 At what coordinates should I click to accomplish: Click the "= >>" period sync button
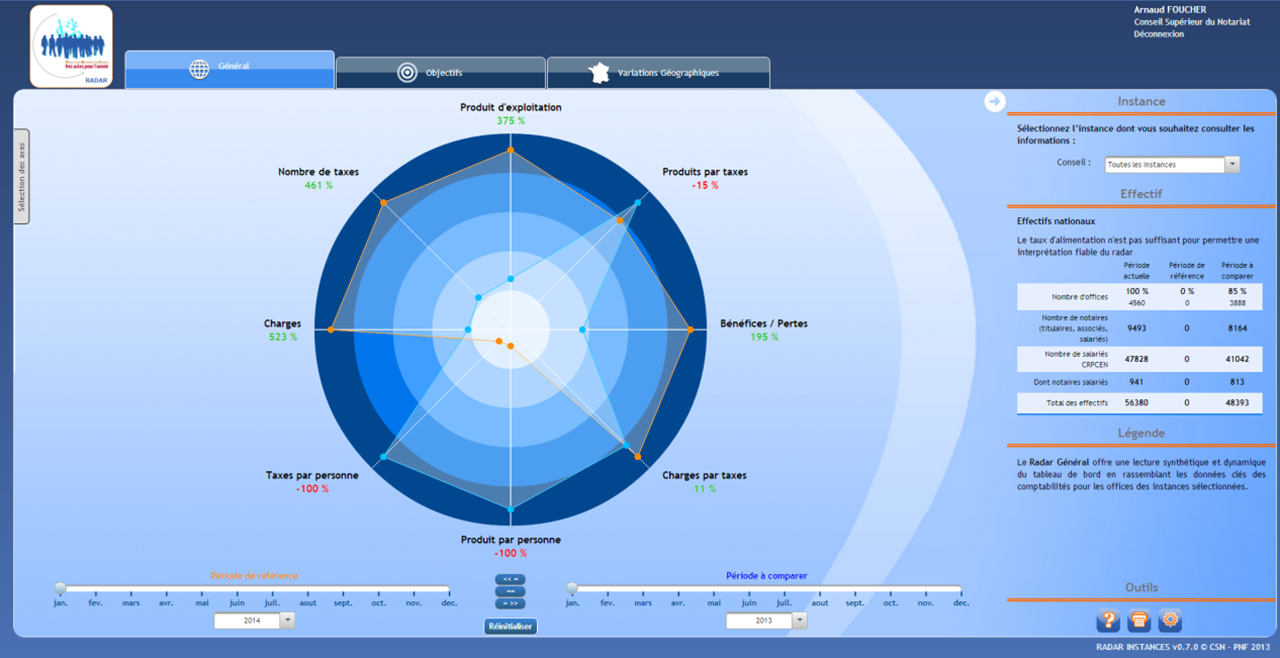510,603
